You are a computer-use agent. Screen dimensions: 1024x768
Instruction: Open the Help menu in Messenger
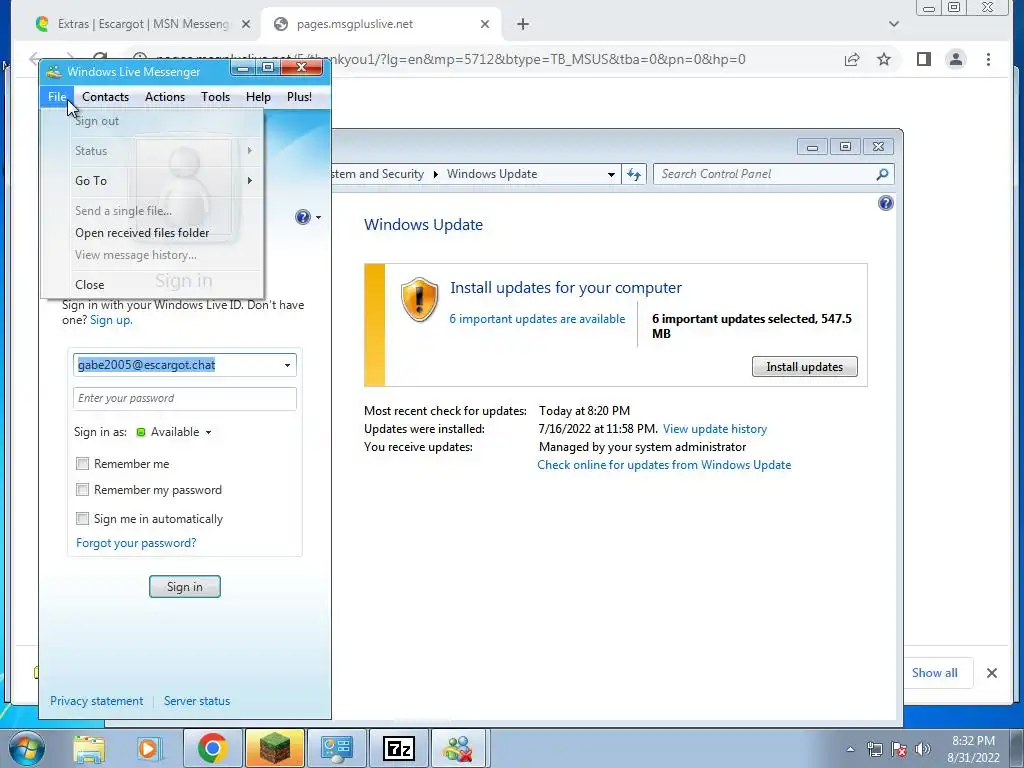pyautogui.click(x=258, y=97)
